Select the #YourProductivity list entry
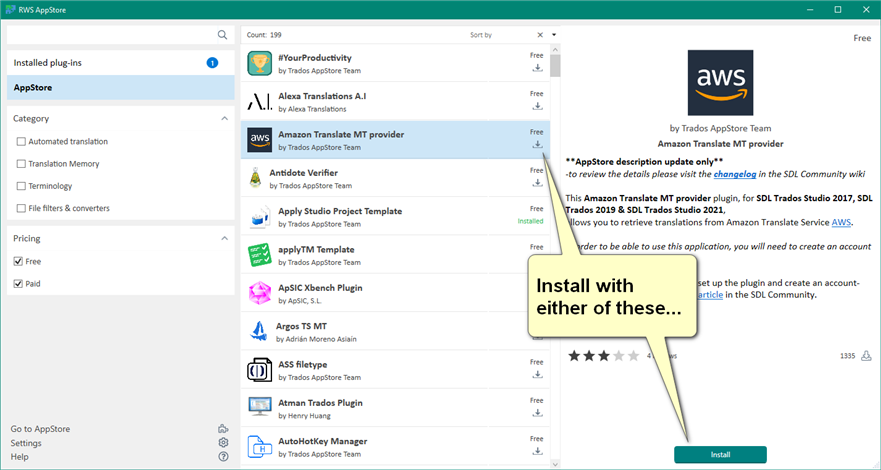This screenshot has width=881, height=470. click(x=396, y=63)
